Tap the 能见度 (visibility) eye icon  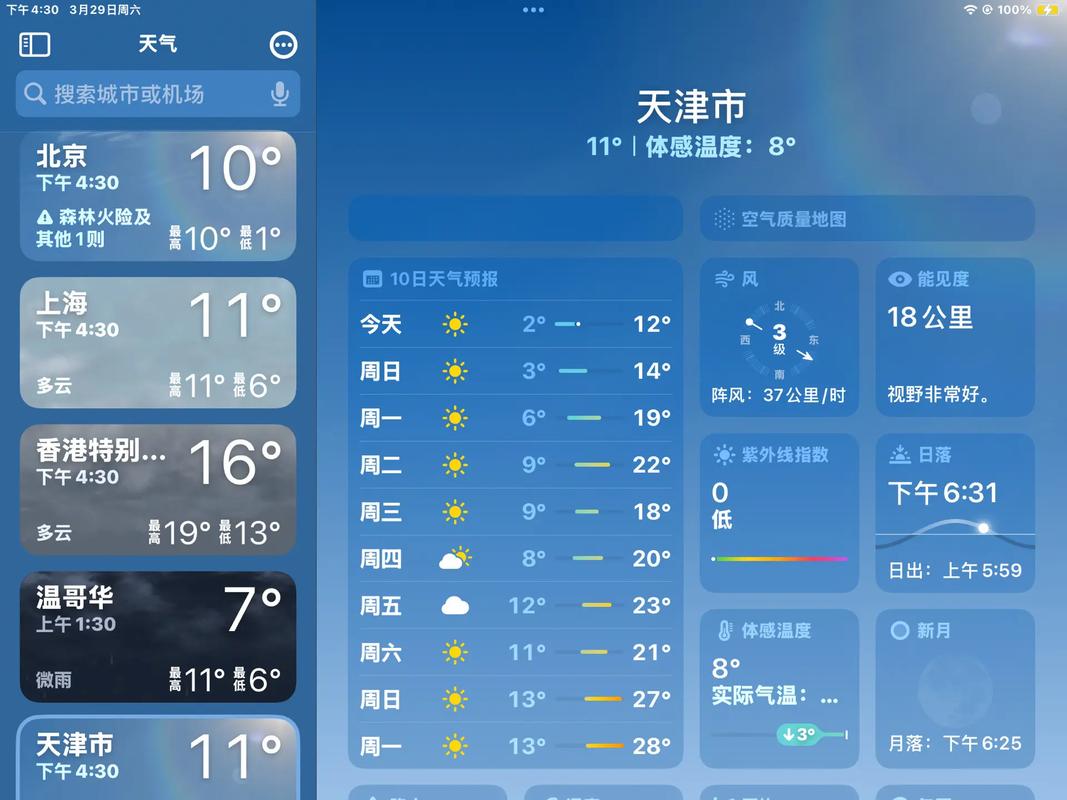click(901, 279)
